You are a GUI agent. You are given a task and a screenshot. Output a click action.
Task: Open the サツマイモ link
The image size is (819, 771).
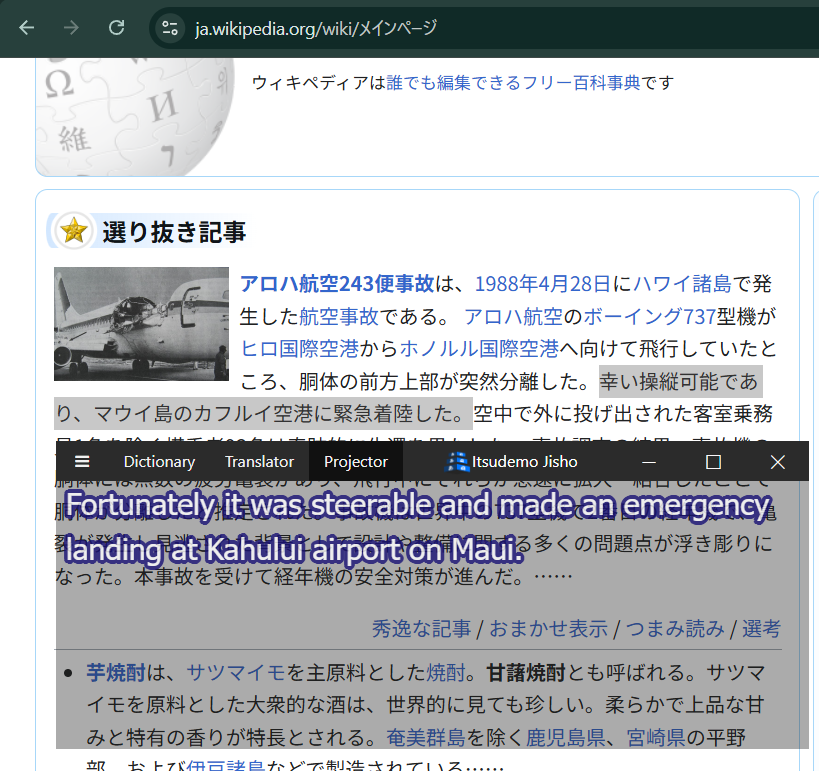point(236,673)
